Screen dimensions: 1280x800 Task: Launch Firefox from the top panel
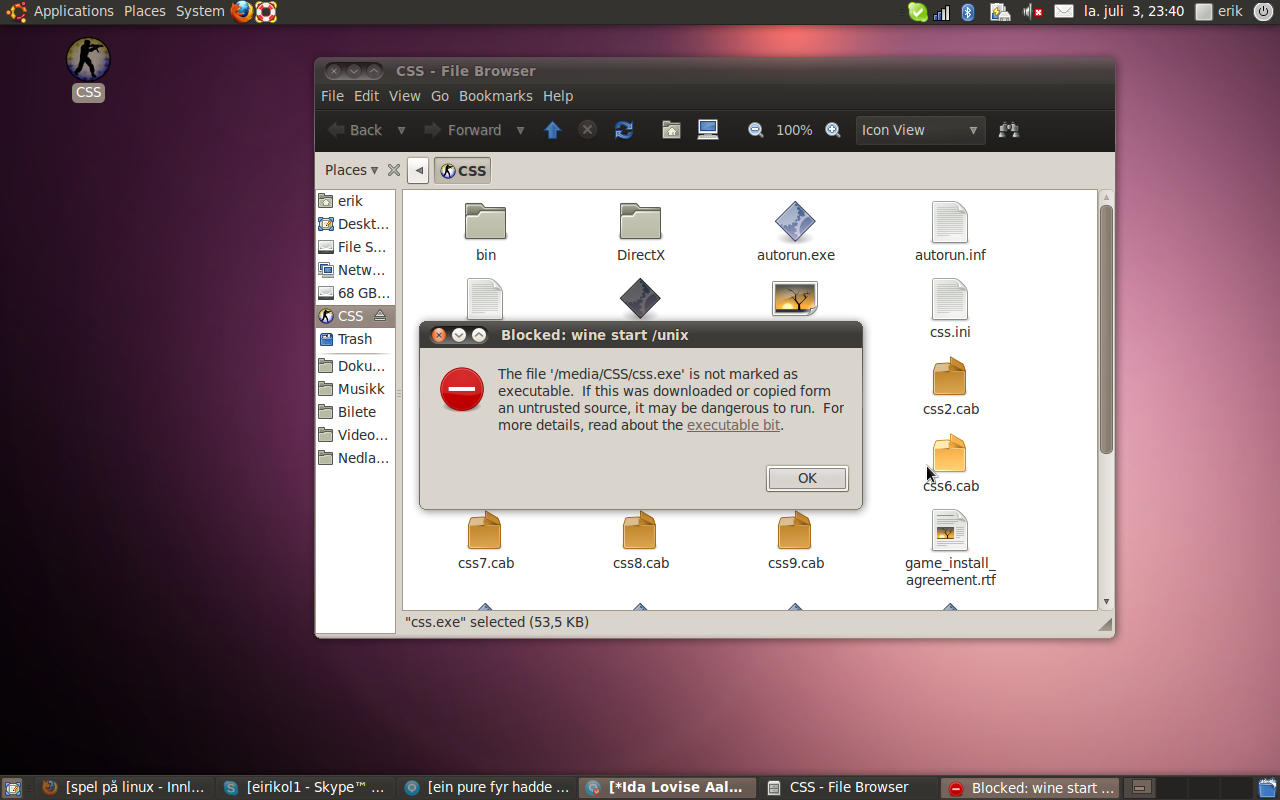click(242, 12)
